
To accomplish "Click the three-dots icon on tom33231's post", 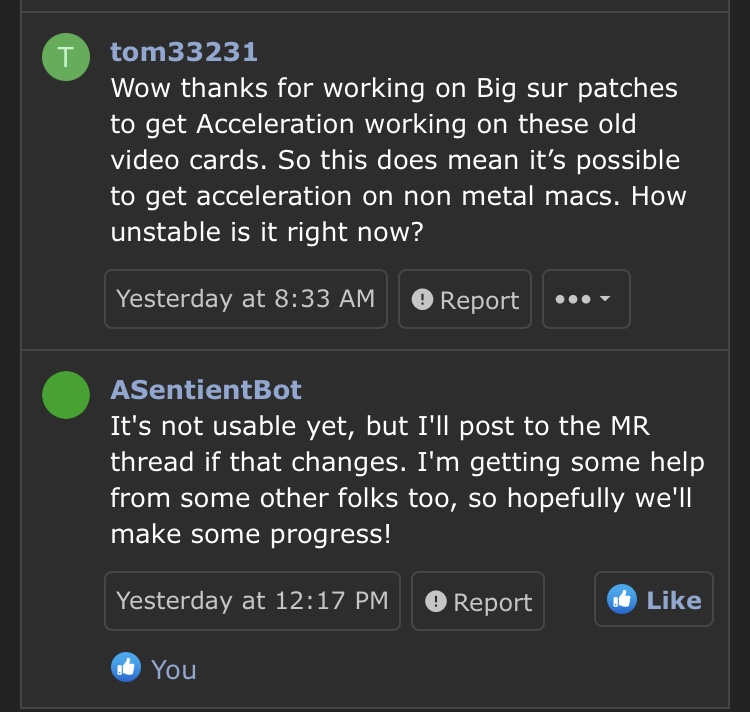I will 571,299.
